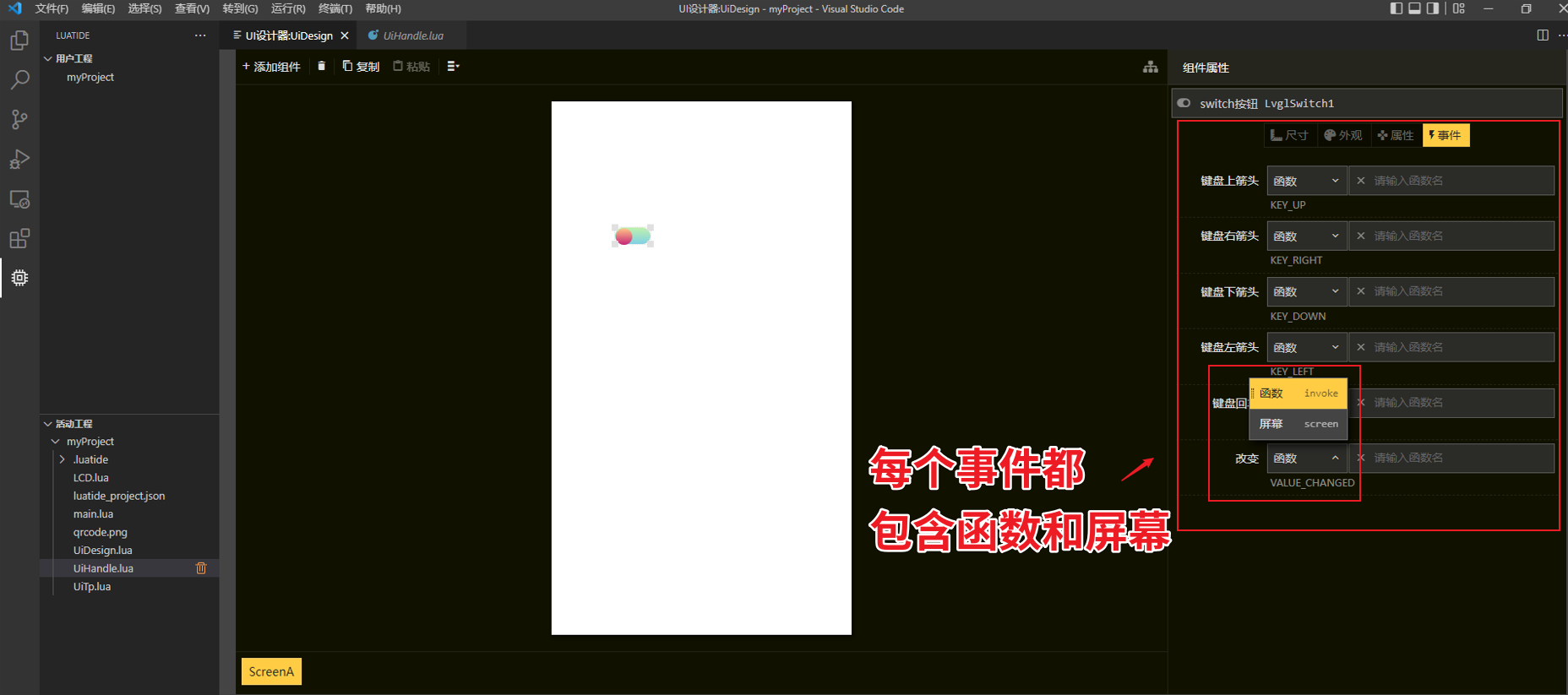The image size is (1568, 695).
Task: Open LCD.lua in file tree
Action: [x=90, y=477]
